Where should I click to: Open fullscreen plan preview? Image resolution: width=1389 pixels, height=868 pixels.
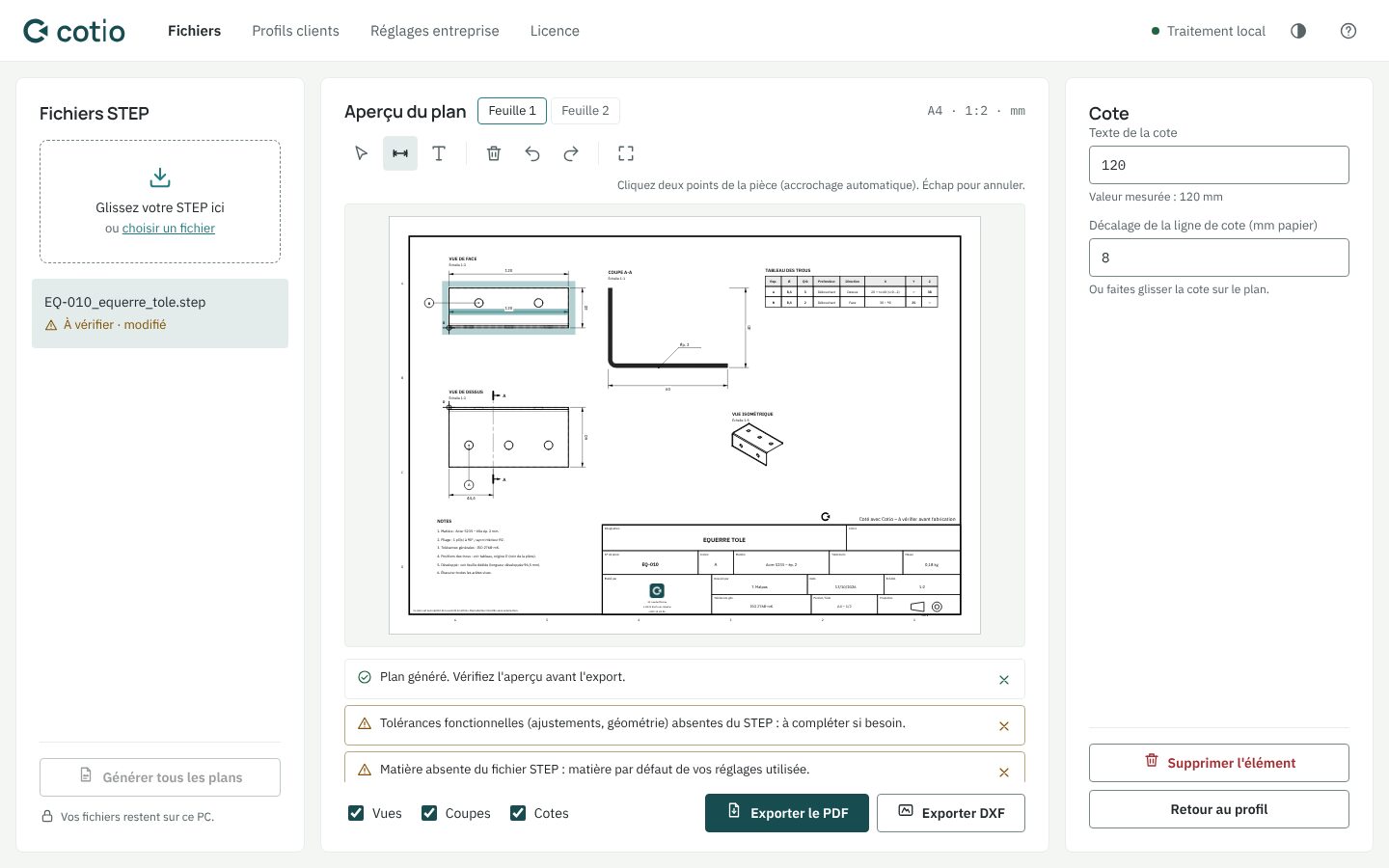coord(626,153)
